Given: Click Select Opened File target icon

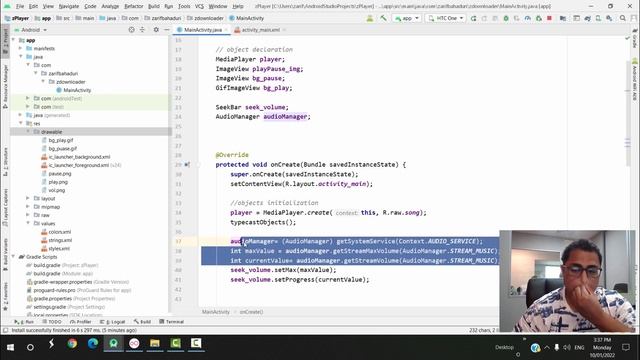Looking at the screenshot, I should [131, 30].
